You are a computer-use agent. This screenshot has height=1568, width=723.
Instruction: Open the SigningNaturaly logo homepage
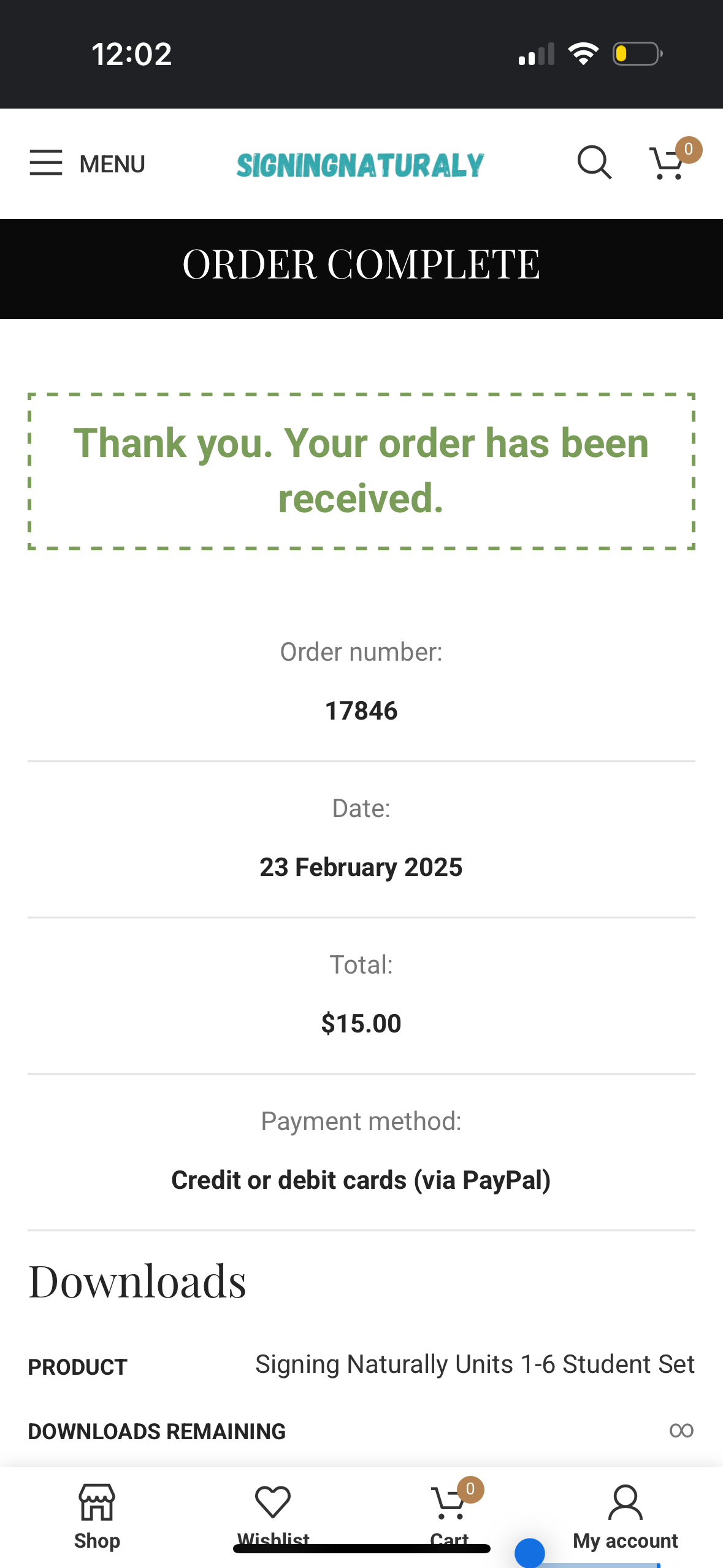click(x=361, y=165)
